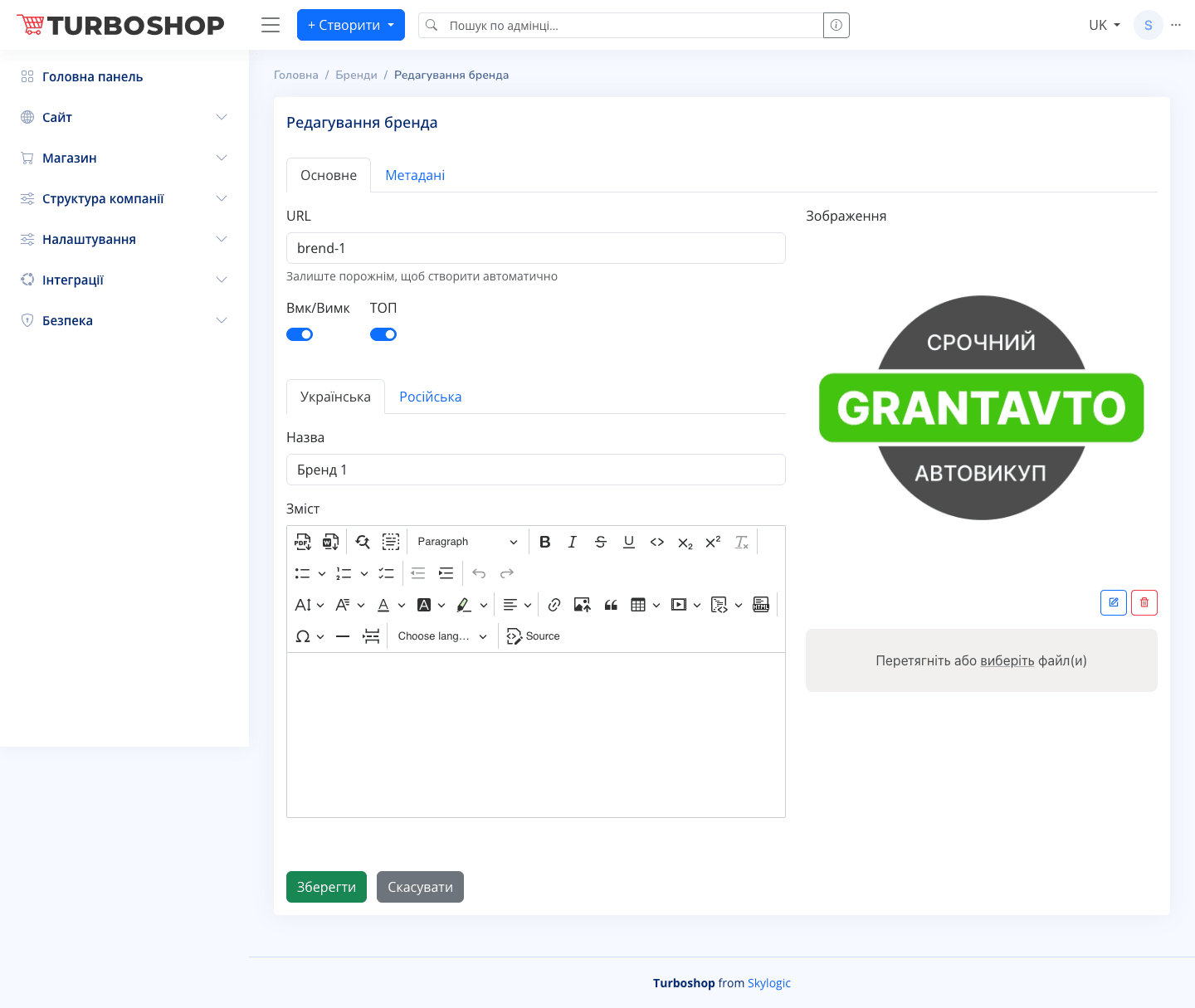
Task: Open the Створити dropdown button
Action: 351,25
